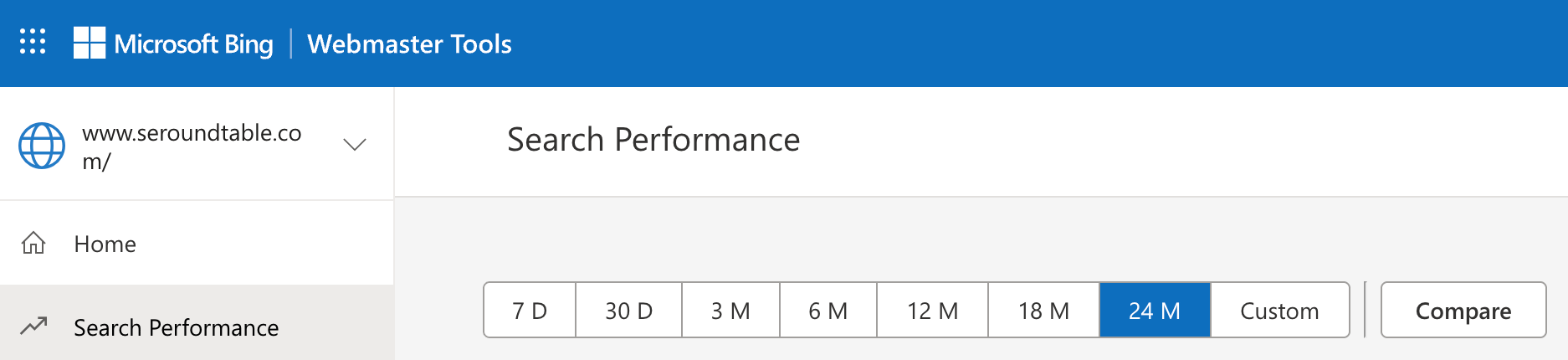Viewport: 1568px width, 360px height.
Task: Open the app launcher grid icon
Action: [x=33, y=42]
